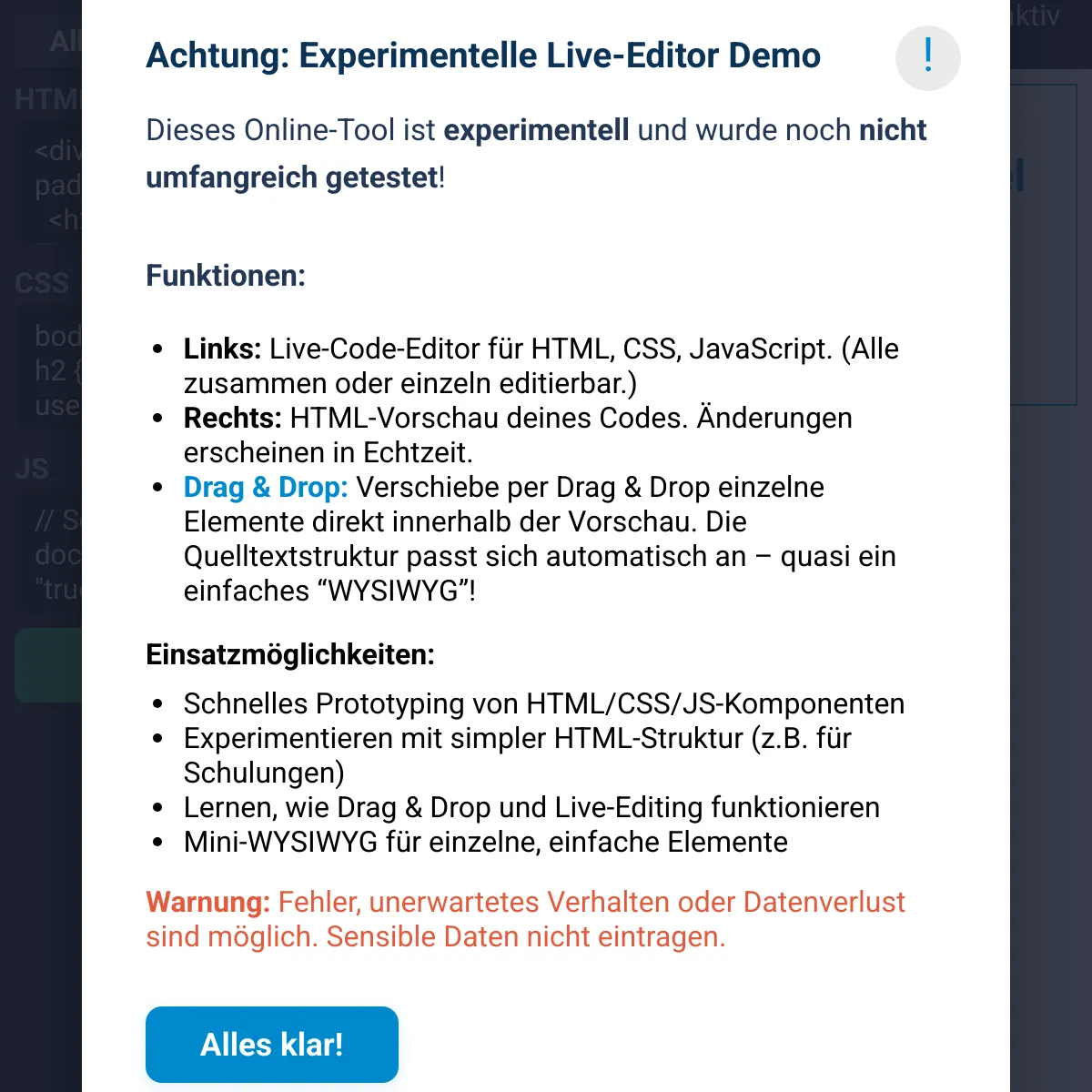The image size is (1092, 1092).
Task: Select the dimmed JS section label
Action: 32,469
